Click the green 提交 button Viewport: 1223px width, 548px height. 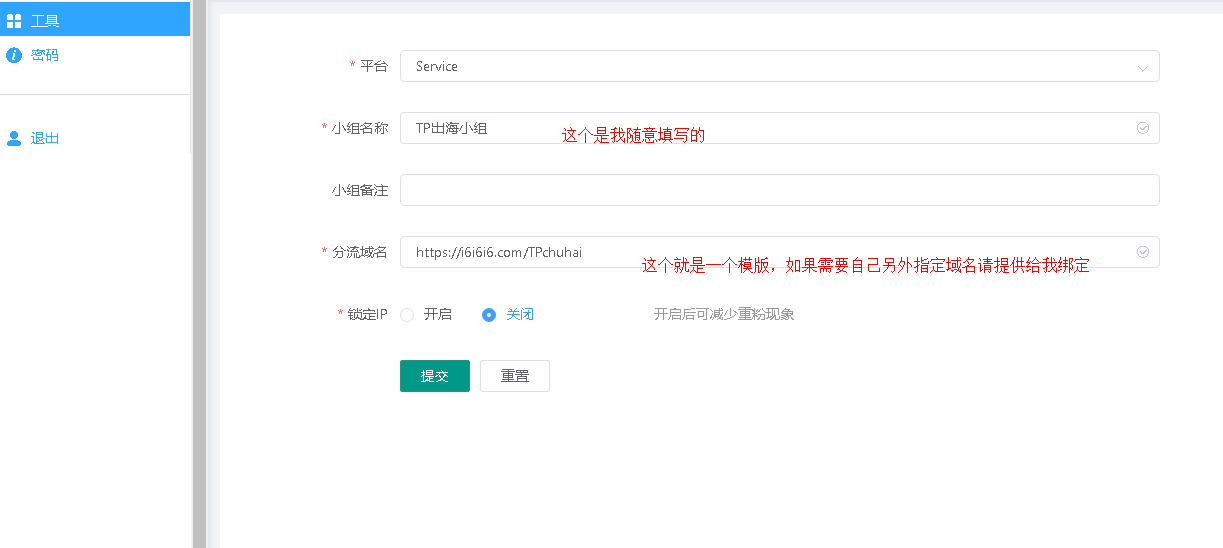coord(435,376)
